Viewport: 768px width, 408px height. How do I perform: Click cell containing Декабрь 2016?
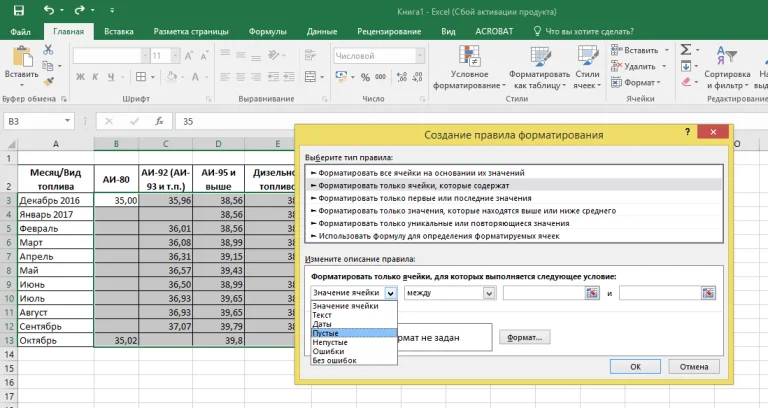click(55, 200)
